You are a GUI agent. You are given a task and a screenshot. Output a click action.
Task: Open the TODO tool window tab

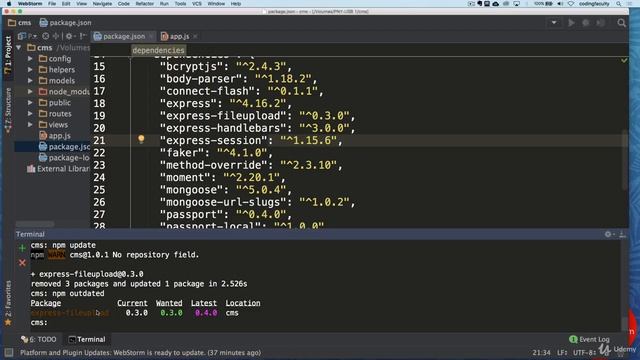[x=39, y=339]
